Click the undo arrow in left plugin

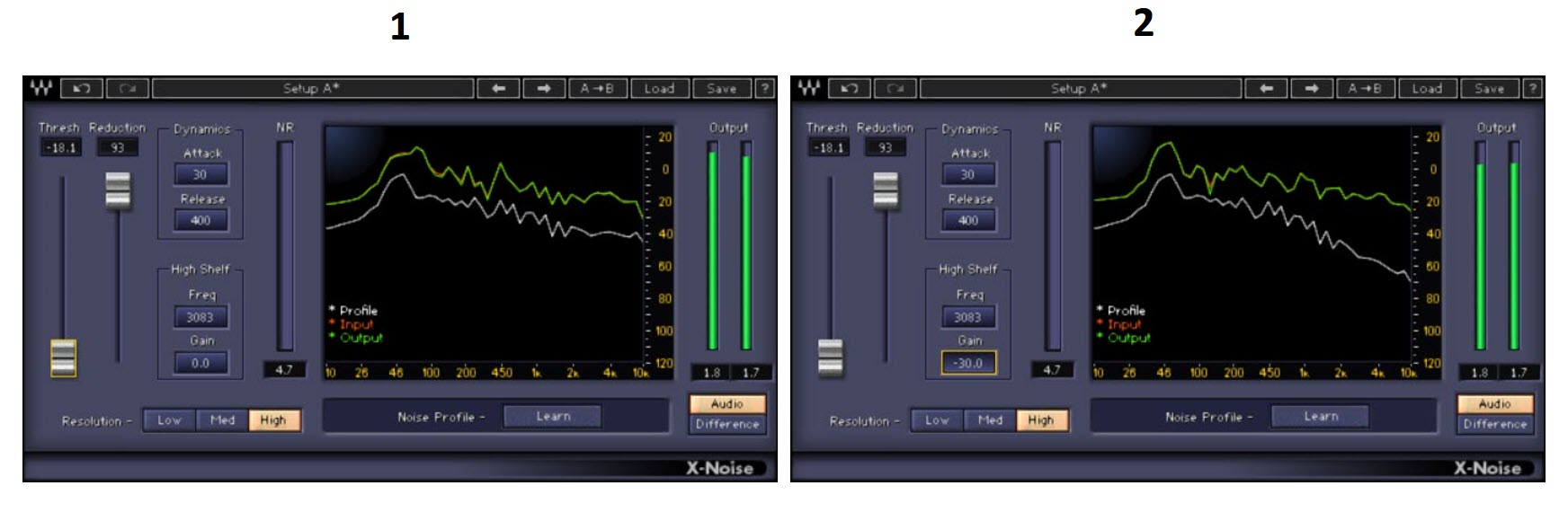click(82, 88)
